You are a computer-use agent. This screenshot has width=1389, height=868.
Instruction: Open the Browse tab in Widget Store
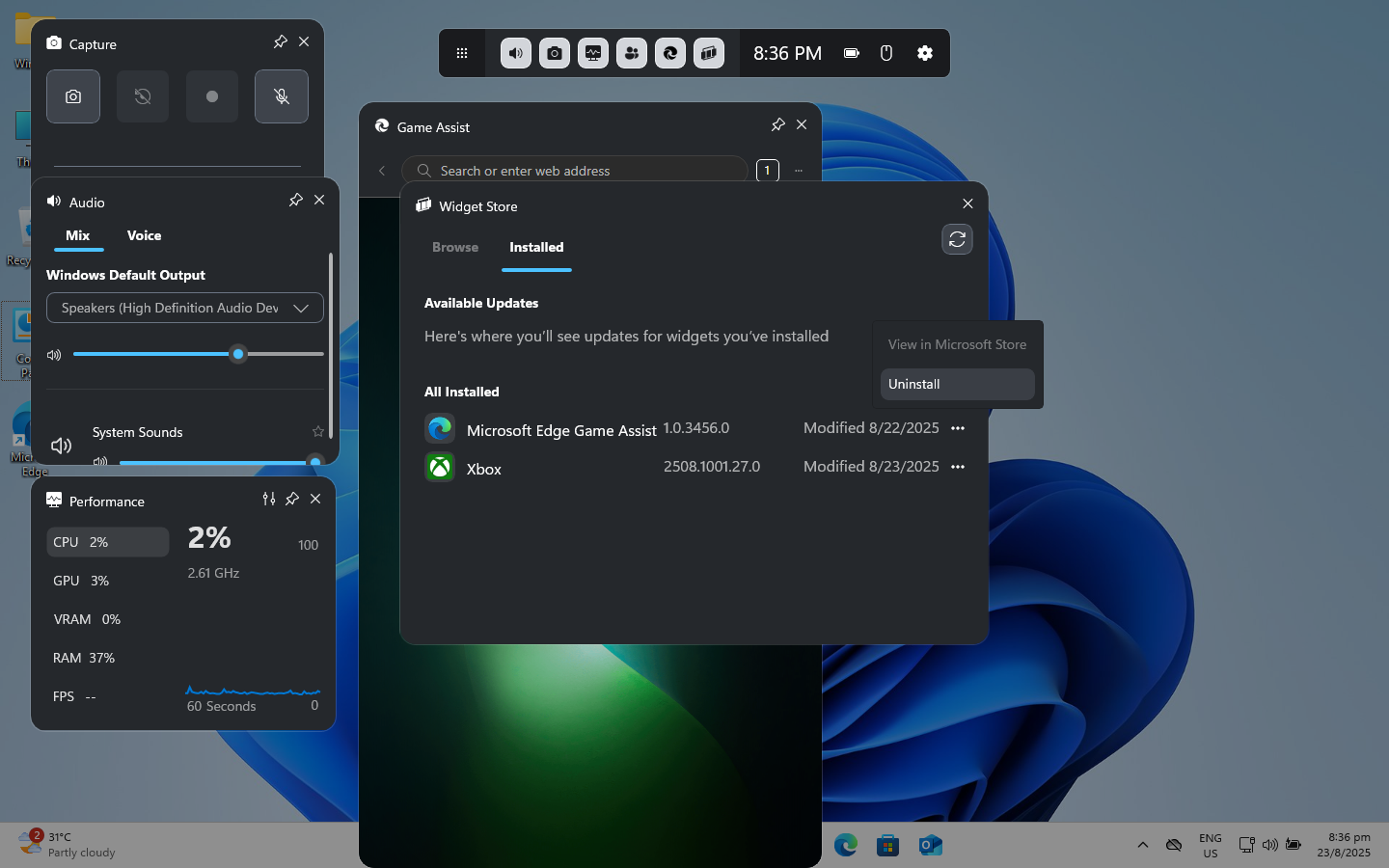pos(455,247)
